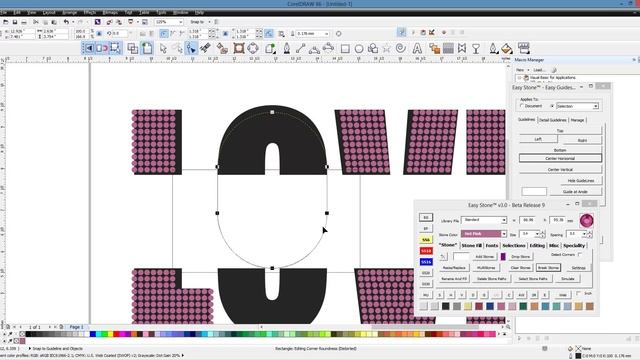The image size is (640, 360).
Task: Open the outline width dropdown
Action: click(327, 33)
